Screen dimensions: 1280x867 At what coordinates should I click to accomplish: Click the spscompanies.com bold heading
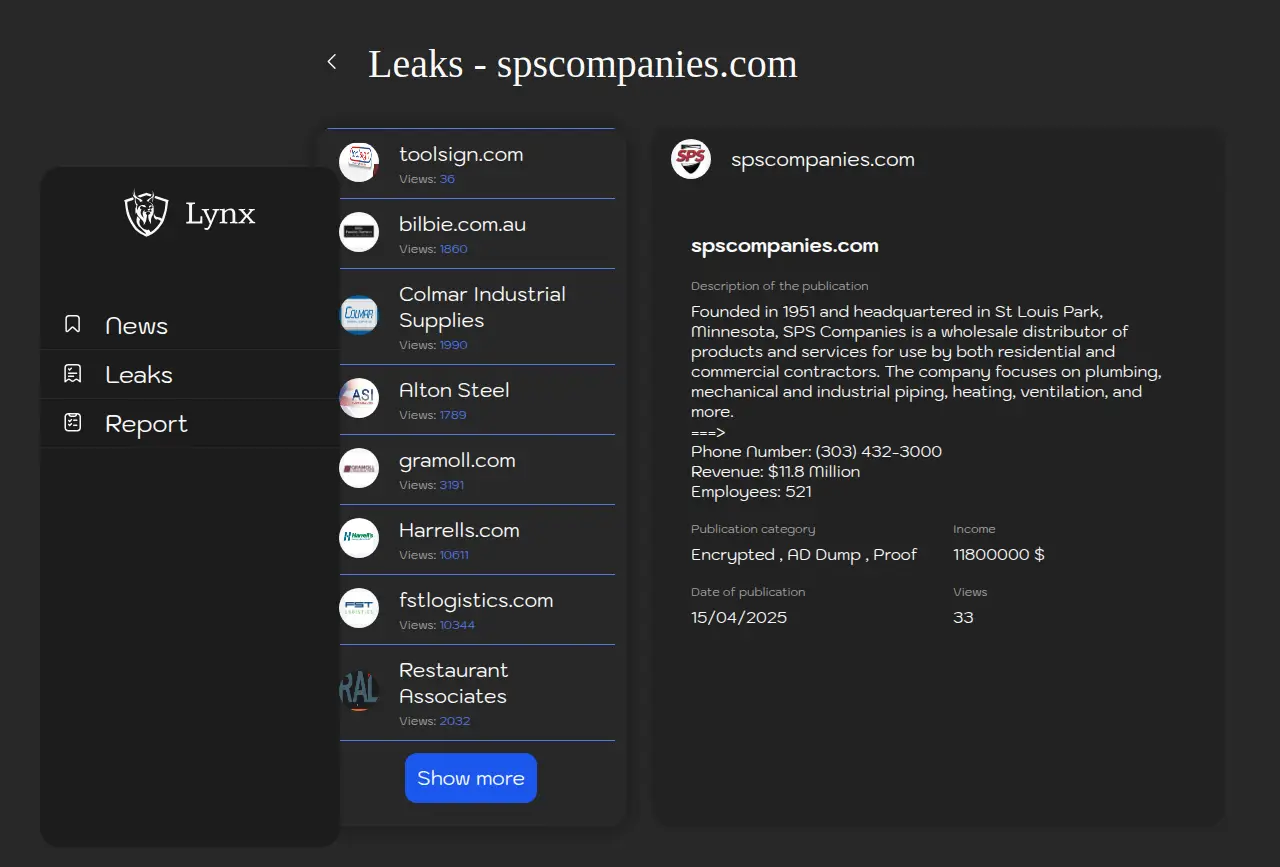tap(784, 246)
